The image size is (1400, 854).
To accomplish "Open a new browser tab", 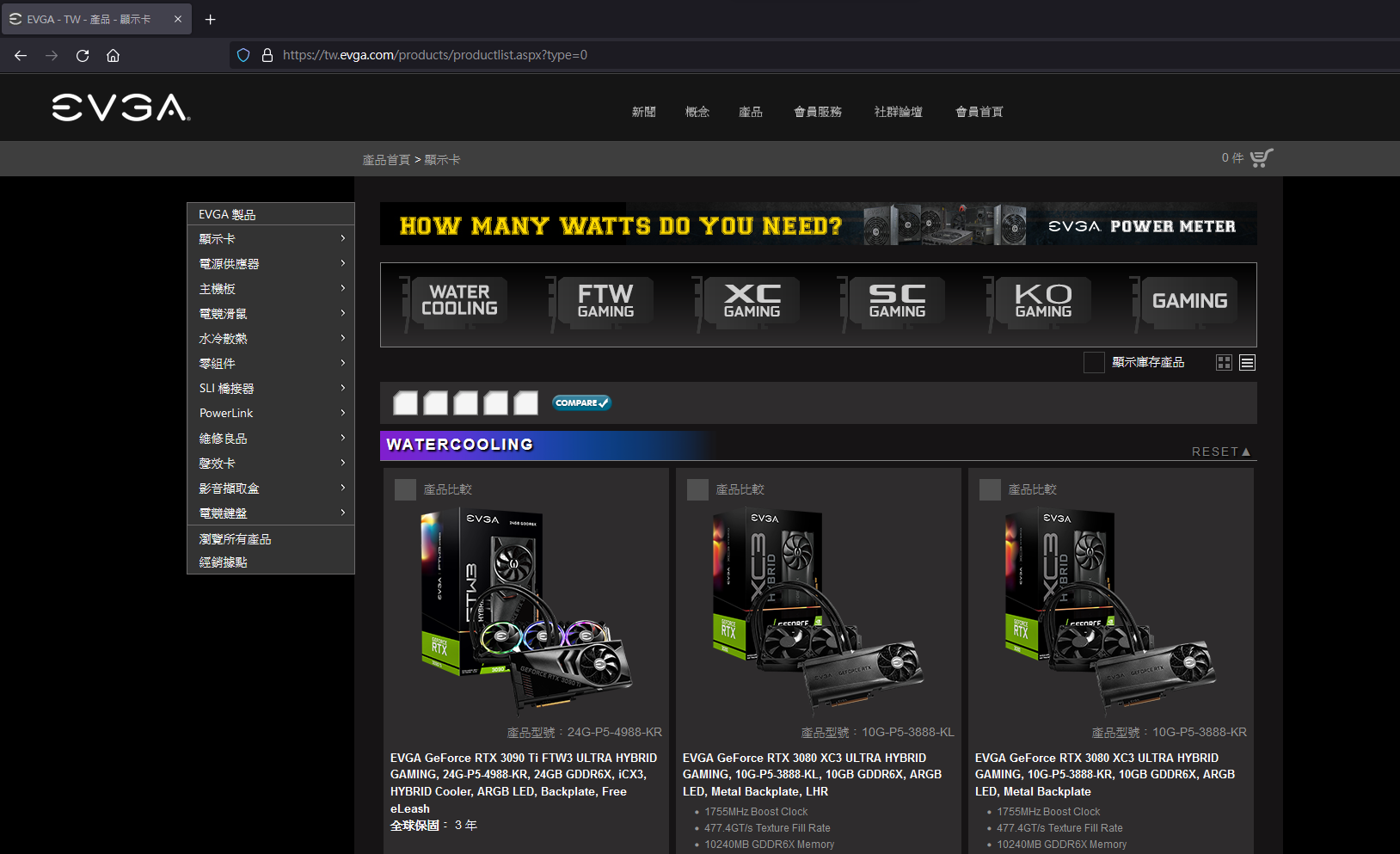I will pyautogui.click(x=210, y=19).
